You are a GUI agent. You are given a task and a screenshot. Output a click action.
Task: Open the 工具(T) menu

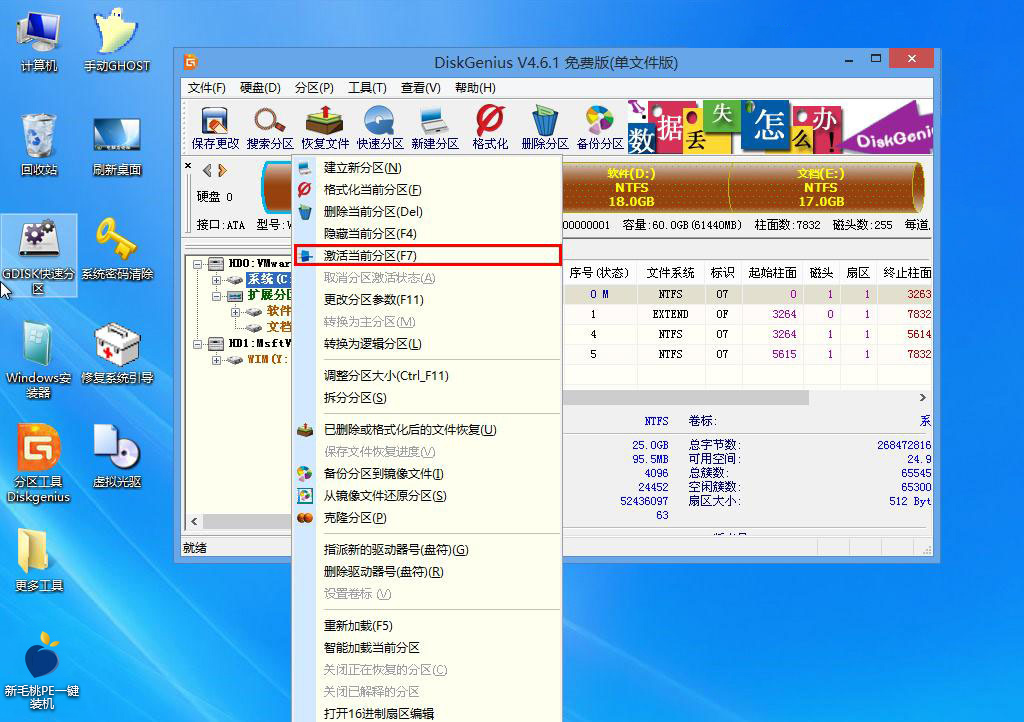(367, 87)
